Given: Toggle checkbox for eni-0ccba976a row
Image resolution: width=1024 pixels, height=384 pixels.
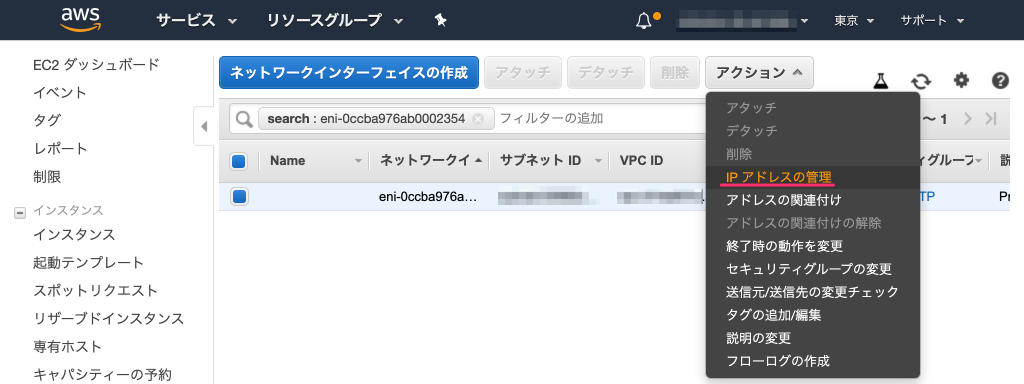Looking at the screenshot, I should coord(239,196).
